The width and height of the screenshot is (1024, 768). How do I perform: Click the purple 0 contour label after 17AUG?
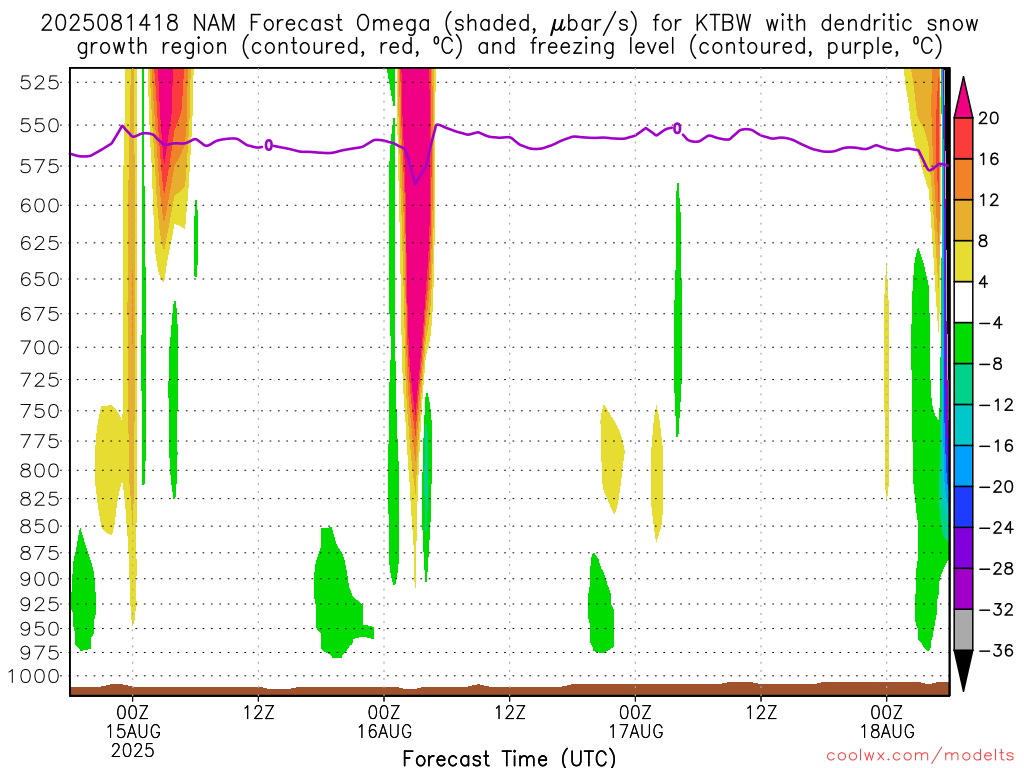[677, 129]
